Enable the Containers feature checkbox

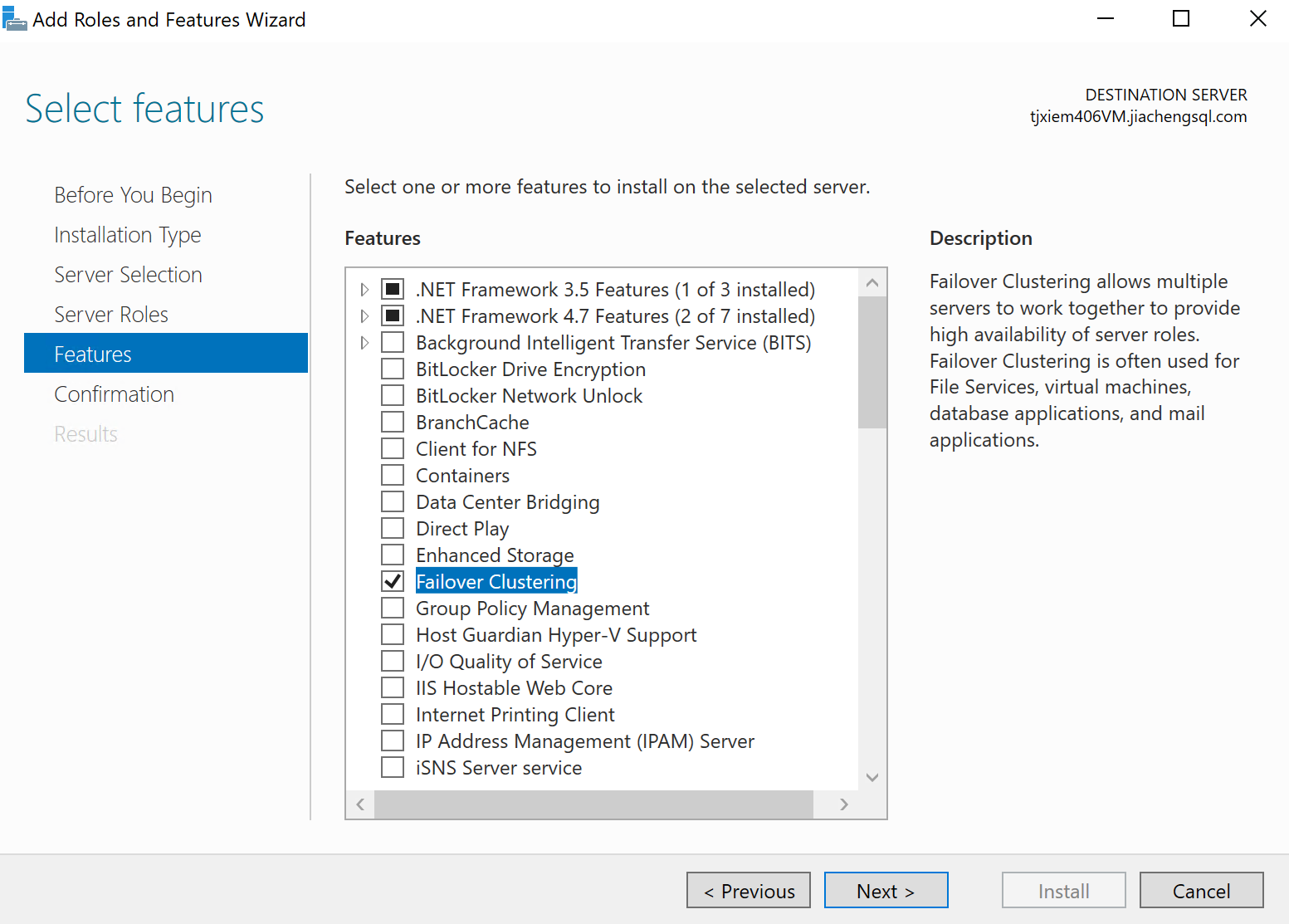tap(393, 476)
